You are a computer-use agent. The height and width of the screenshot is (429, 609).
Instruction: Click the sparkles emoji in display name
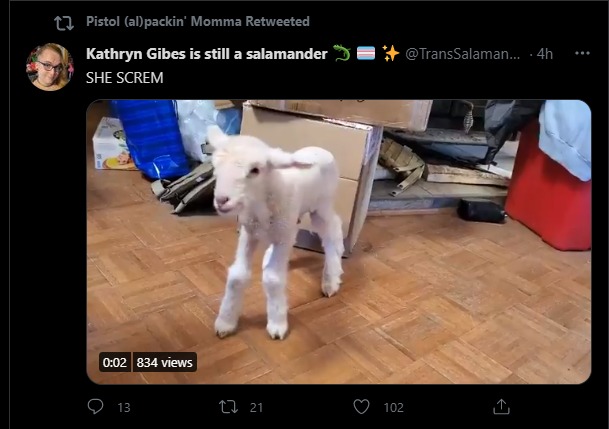click(390, 53)
